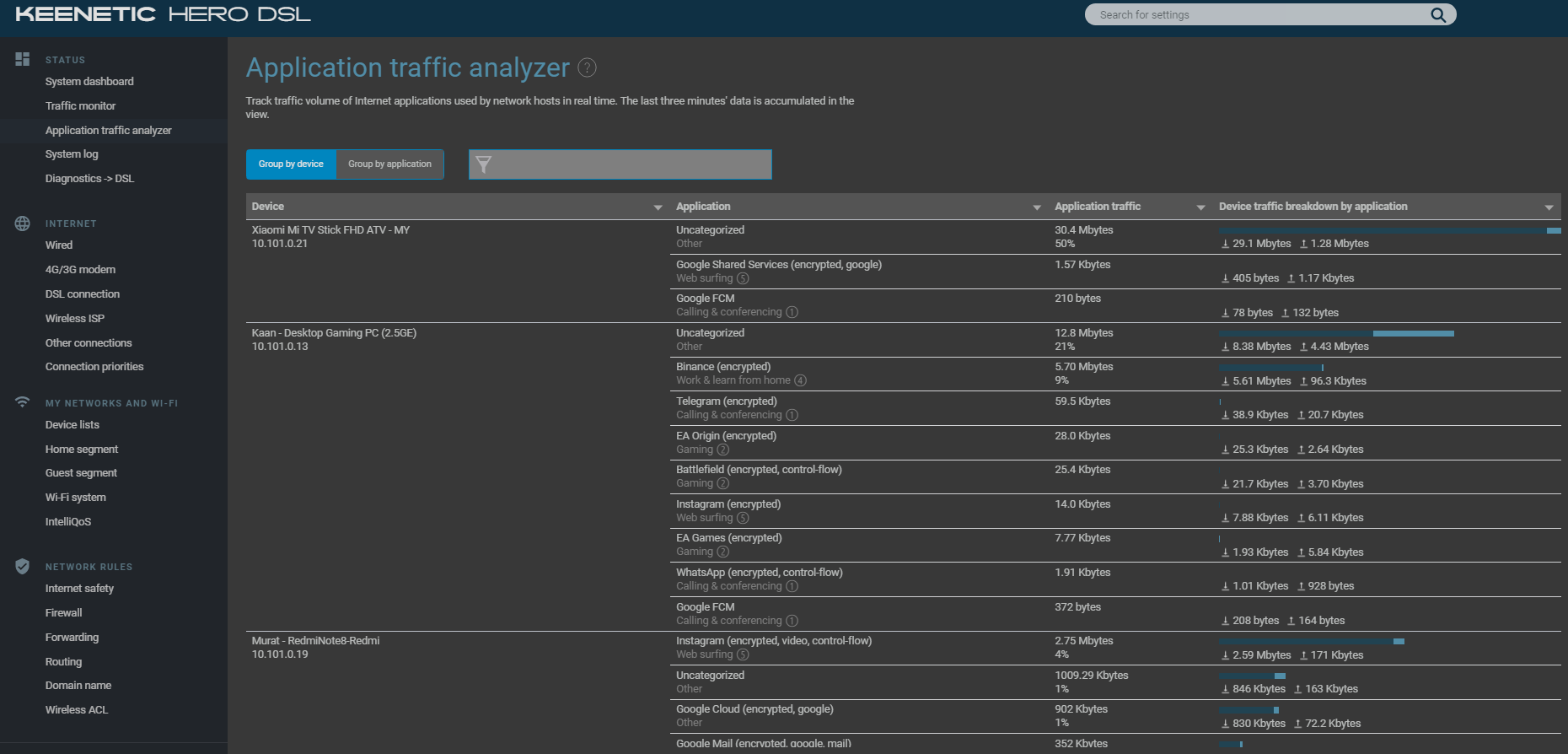Click the My Networks and Wi-Fi icon

23,402
